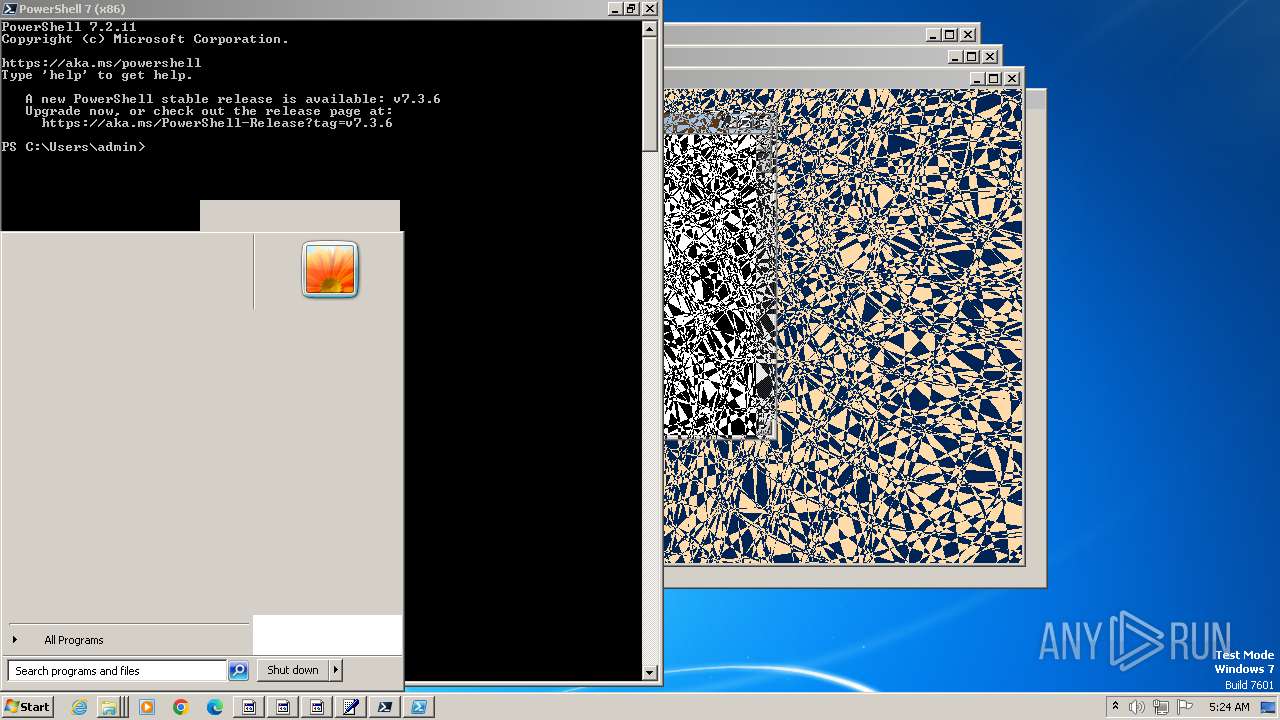Screen dimensions: 1280x720
Task: Restore down the PowerShell 7 window
Action: click(x=631, y=8)
